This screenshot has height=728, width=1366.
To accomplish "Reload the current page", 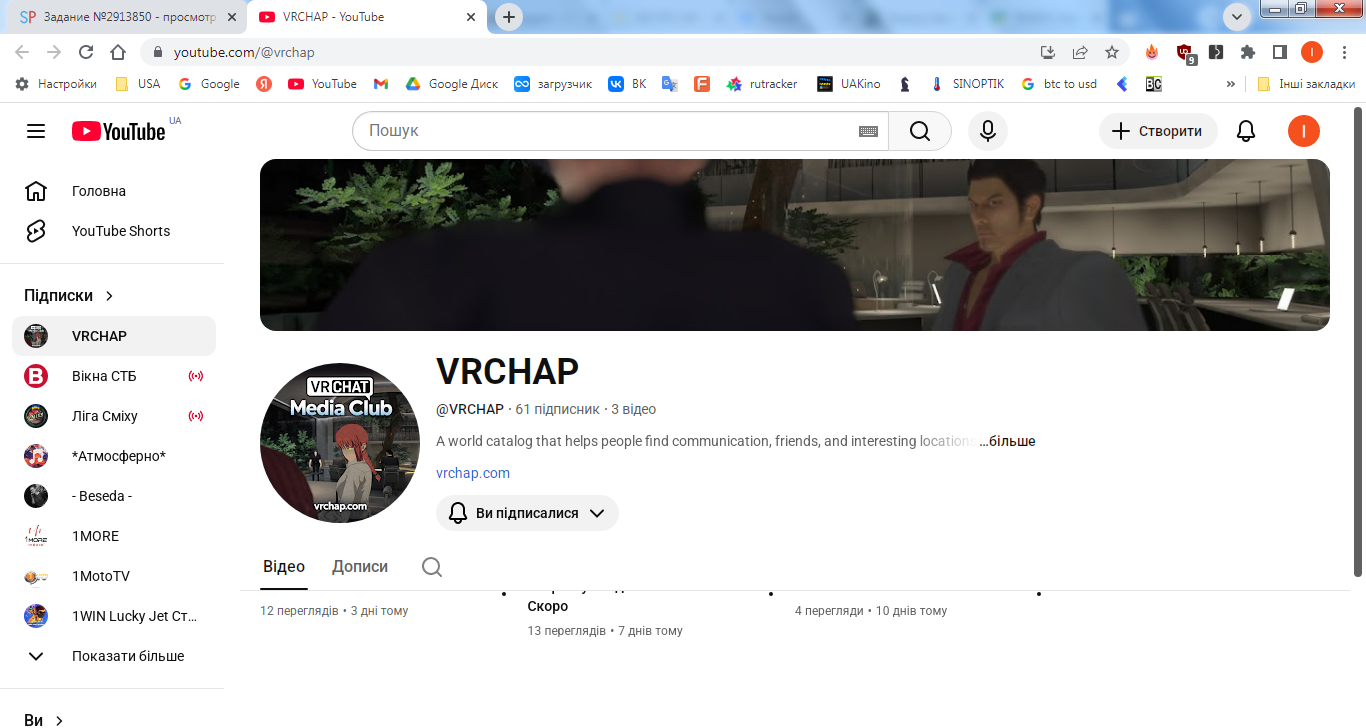I will coord(86,52).
